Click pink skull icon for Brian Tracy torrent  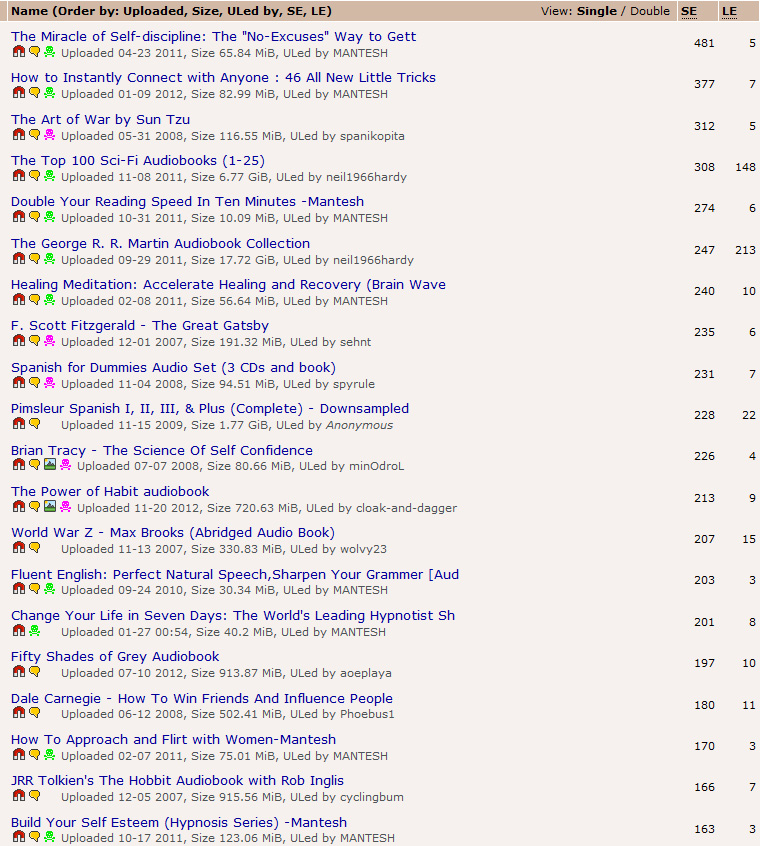(x=65, y=465)
